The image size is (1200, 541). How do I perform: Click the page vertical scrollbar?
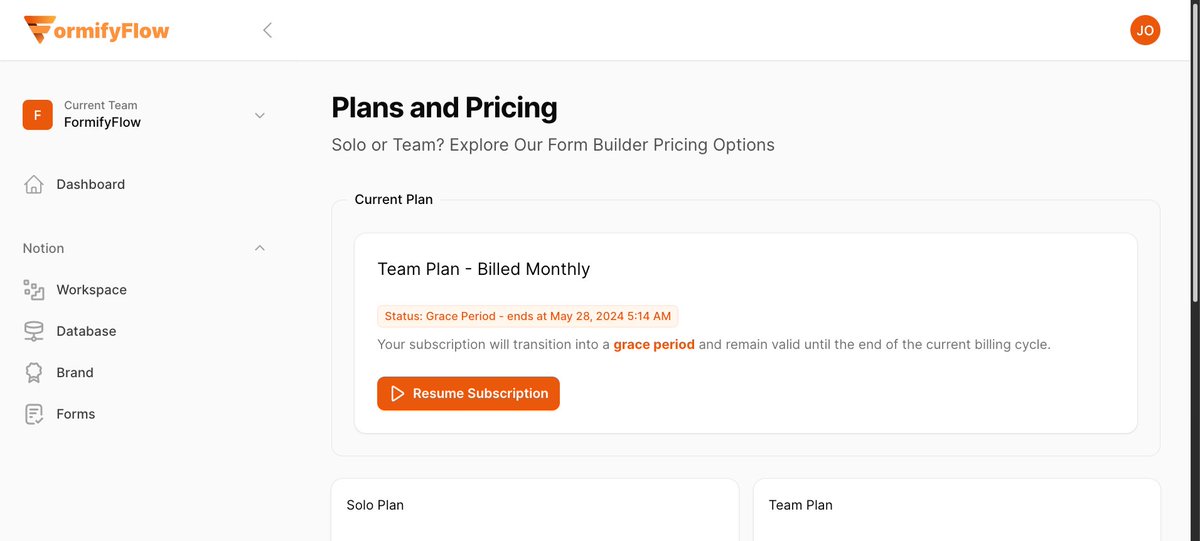pos(1194,150)
